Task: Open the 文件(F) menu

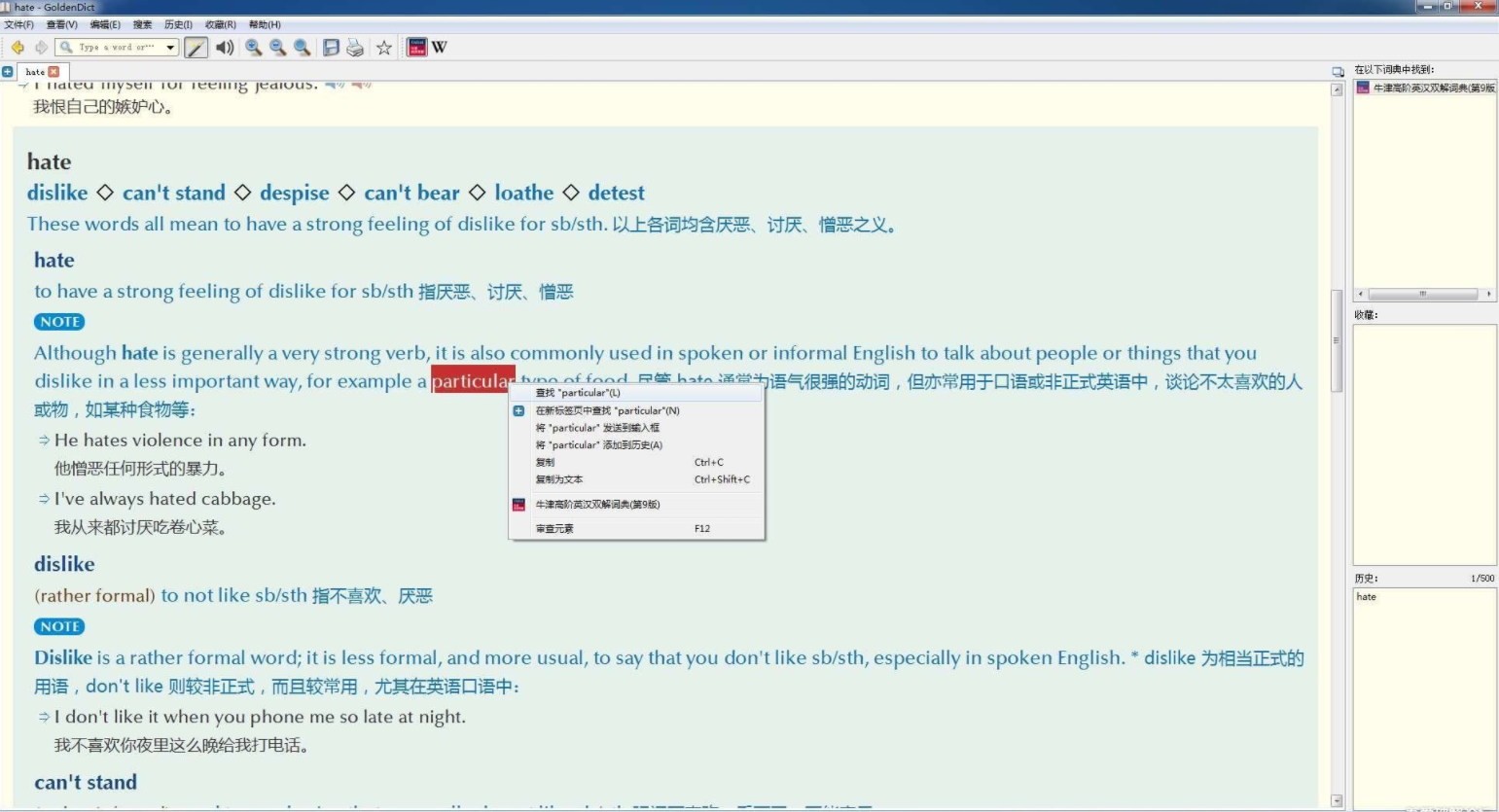Action: [19, 24]
